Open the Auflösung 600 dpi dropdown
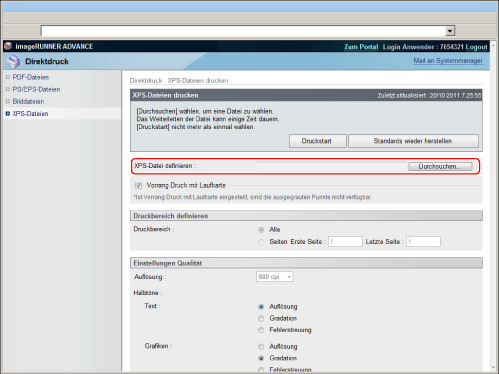Image resolution: width=499 pixels, height=374 pixels. (275, 277)
